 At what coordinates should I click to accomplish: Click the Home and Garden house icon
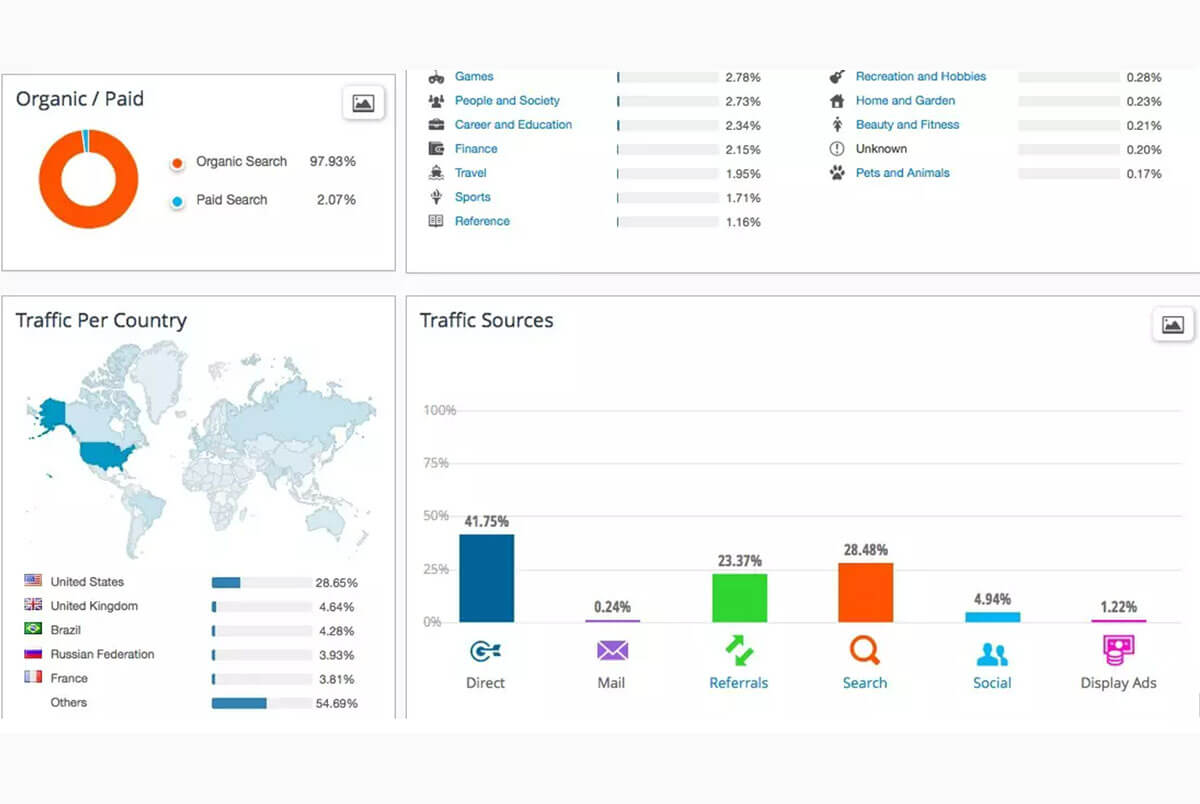coord(838,101)
